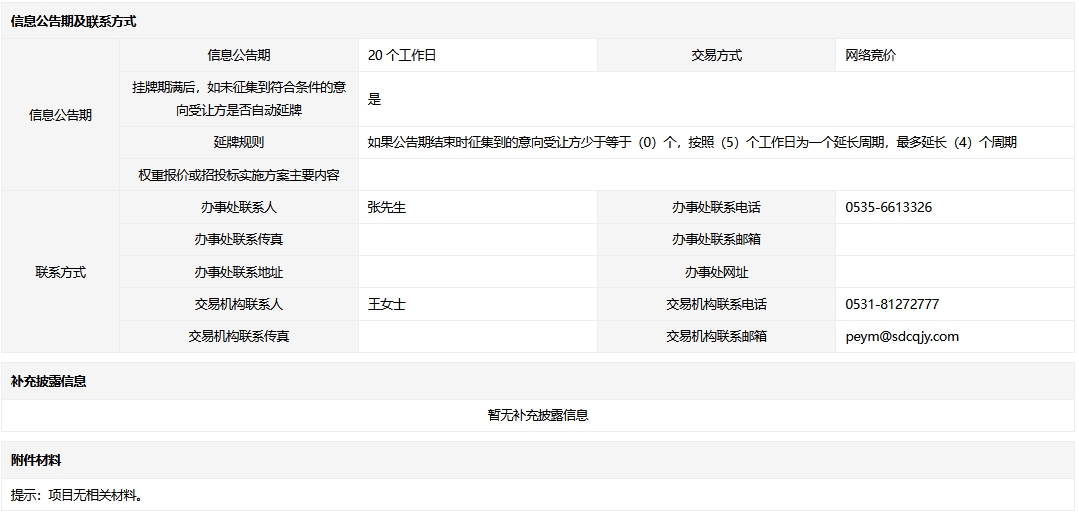This screenshot has width=1079, height=524.
Task: Click the 交易机构联系邮箱 label
Action: point(716,337)
